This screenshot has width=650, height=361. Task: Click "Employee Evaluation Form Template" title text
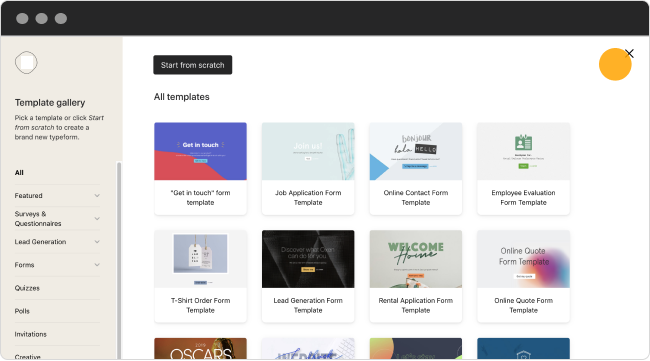tap(524, 198)
